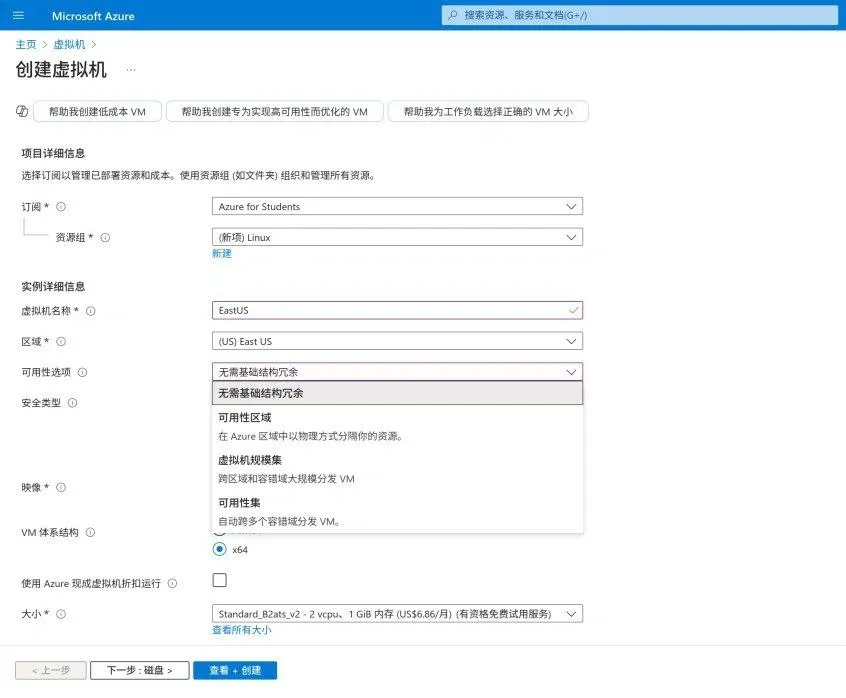
Task: Click the info icon next to 映像
Action: 60,488
